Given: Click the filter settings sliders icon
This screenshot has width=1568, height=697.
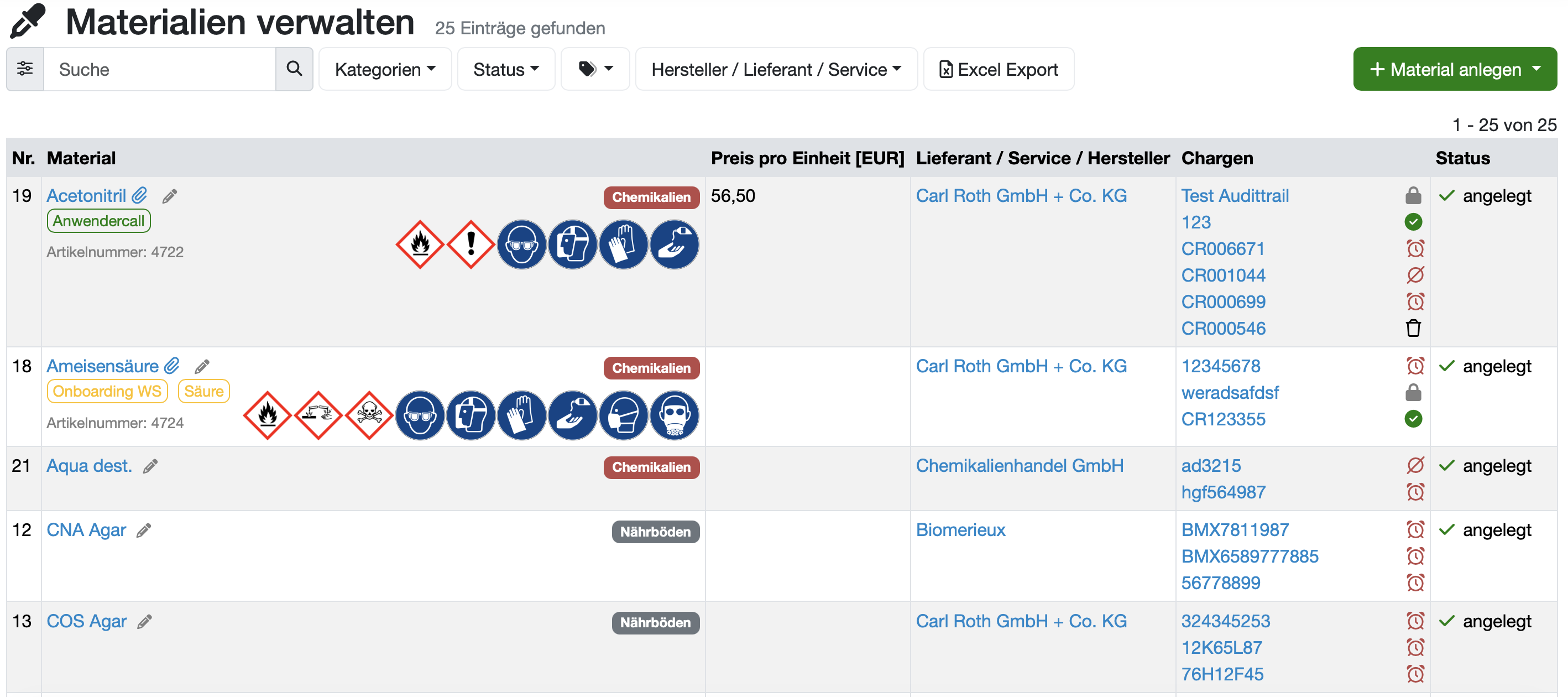Looking at the screenshot, I should click(25, 69).
